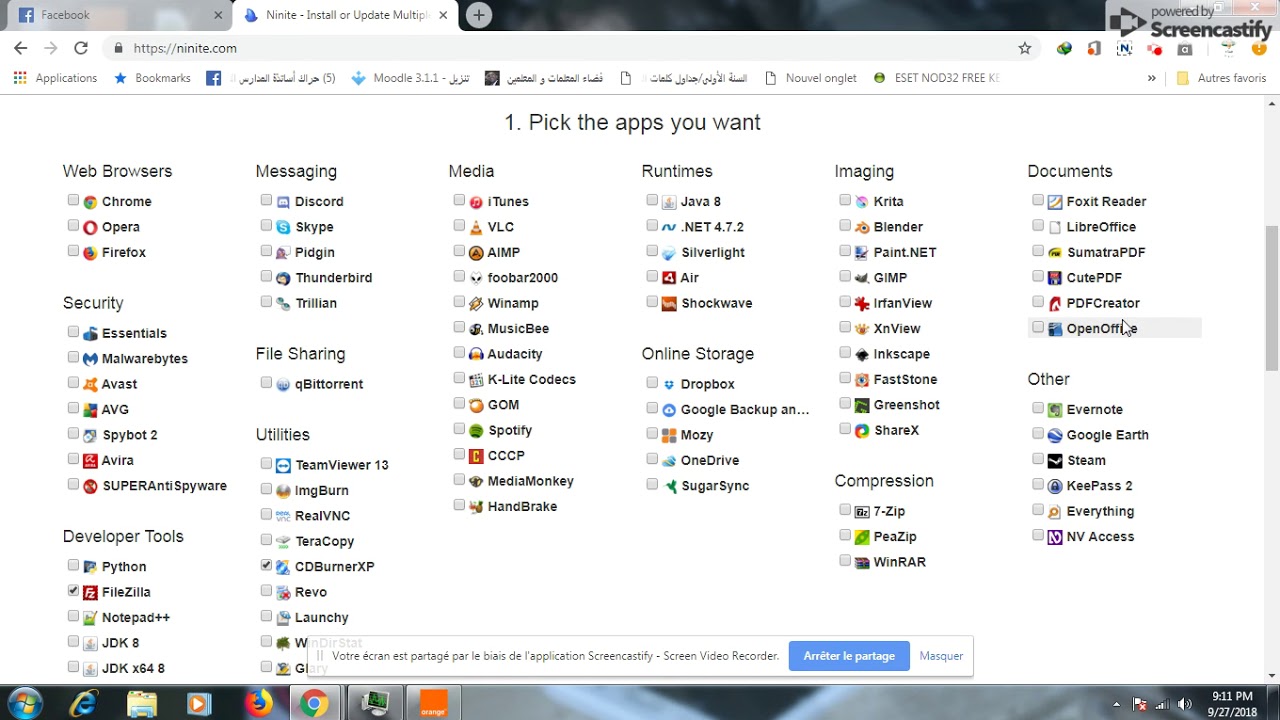Enable the LibreOffice checkbox
The image size is (1280, 720).
pos(1038,226)
